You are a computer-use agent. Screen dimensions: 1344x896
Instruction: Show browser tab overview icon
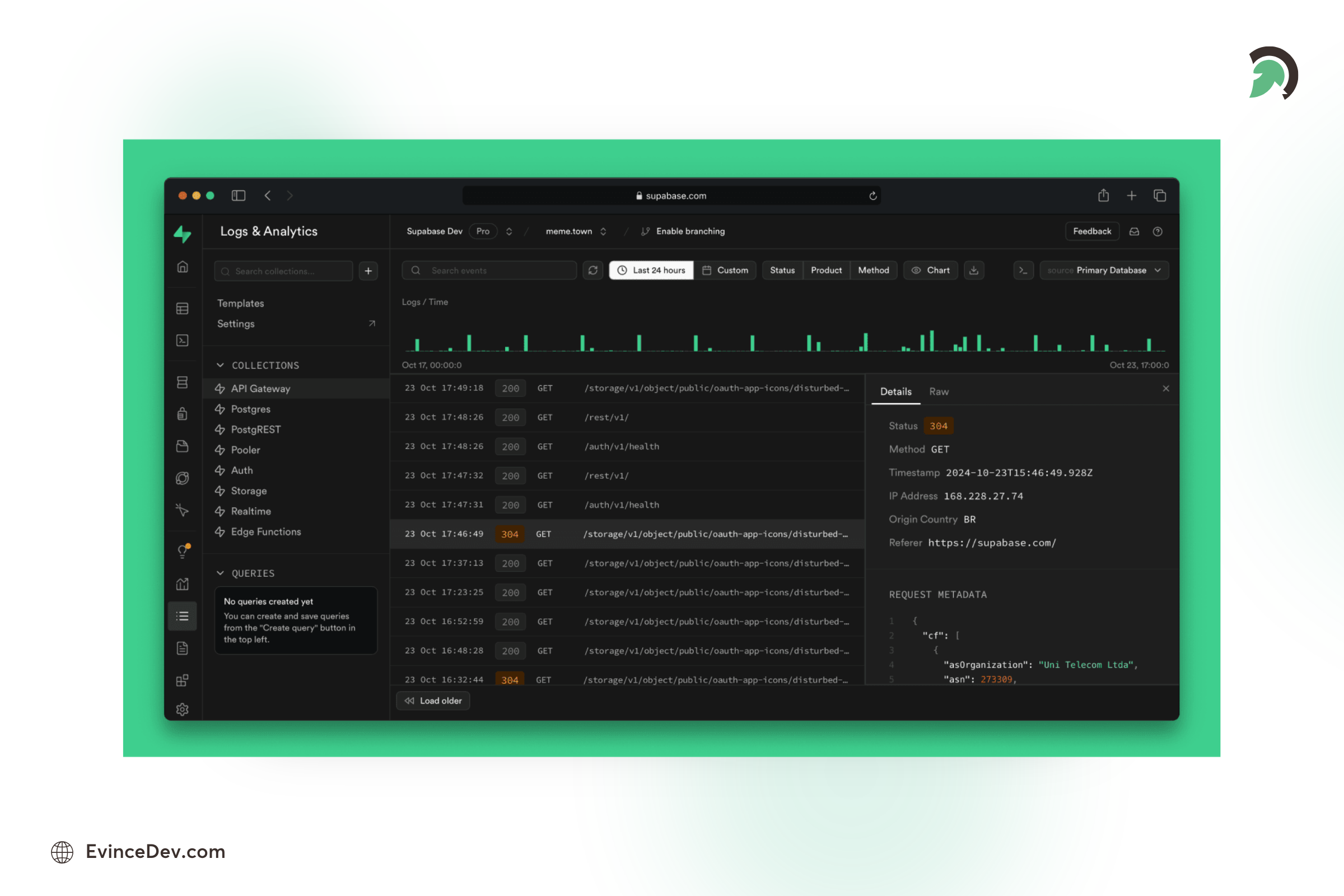point(1159,195)
